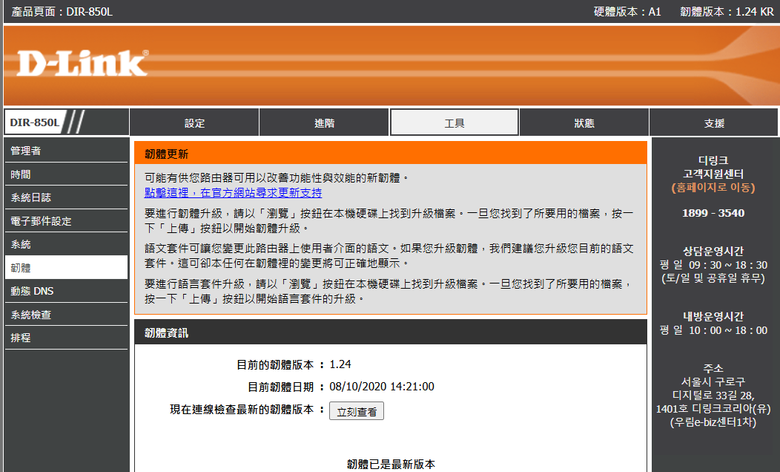Screen dimensions: 780x472
Task: Open the 進階 tab
Action: tap(324, 122)
